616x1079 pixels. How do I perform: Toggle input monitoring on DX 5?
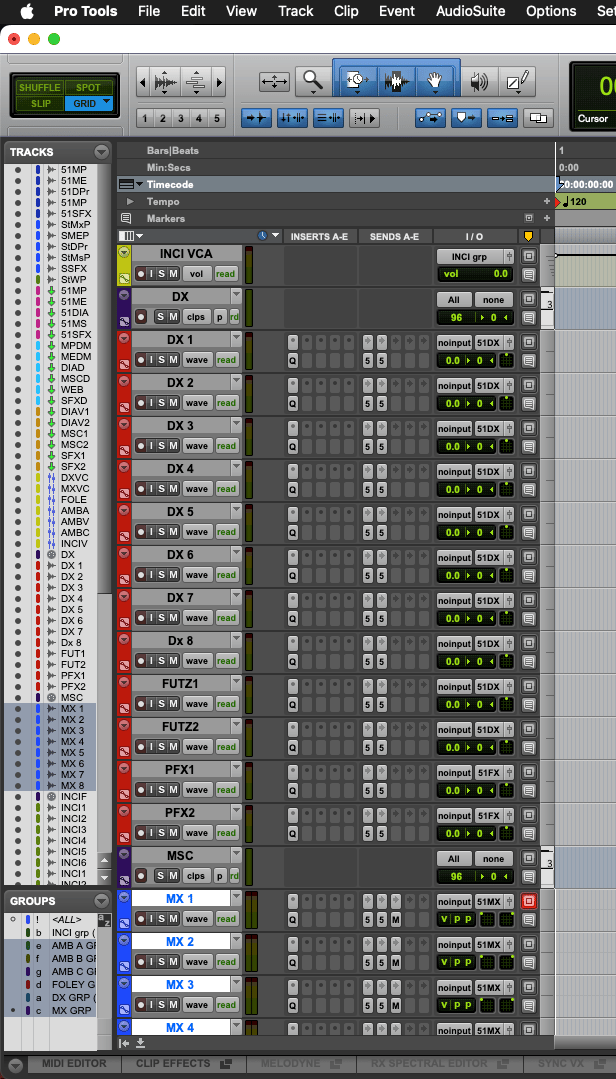click(x=152, y=532)
